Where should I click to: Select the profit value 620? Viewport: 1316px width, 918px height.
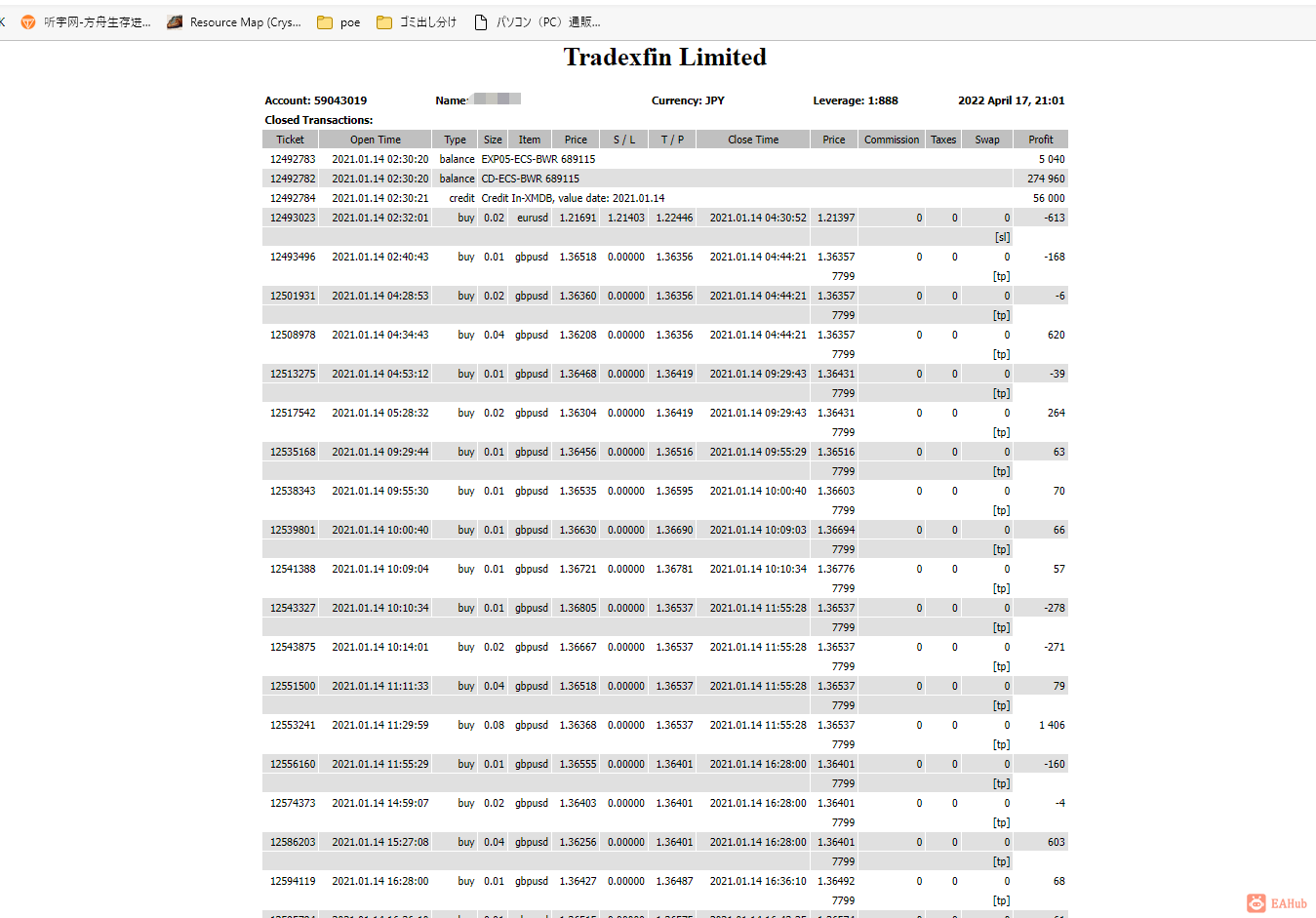click(1057, 335)
